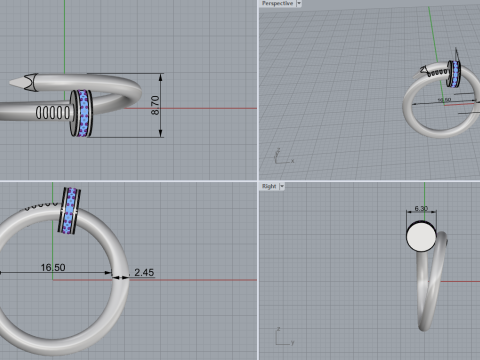
Task: Select the 2.45 dimension text
Action: pos(144,272)
